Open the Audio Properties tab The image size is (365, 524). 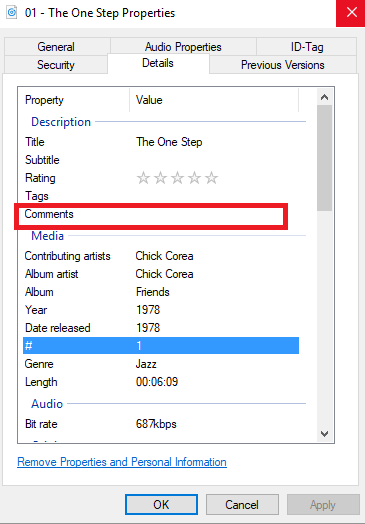183,47
